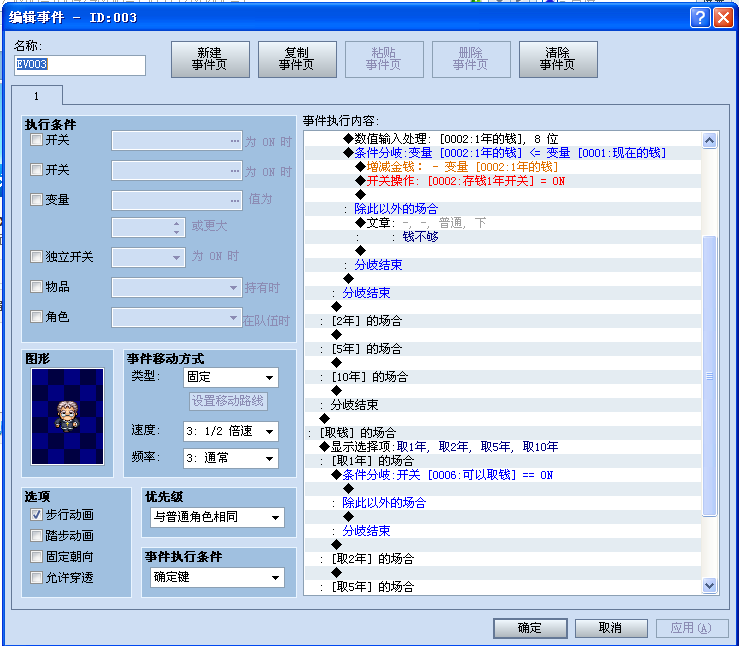Select the [取钱] 的场合 line
Screen dimensions: 739x646
[502, 433]
